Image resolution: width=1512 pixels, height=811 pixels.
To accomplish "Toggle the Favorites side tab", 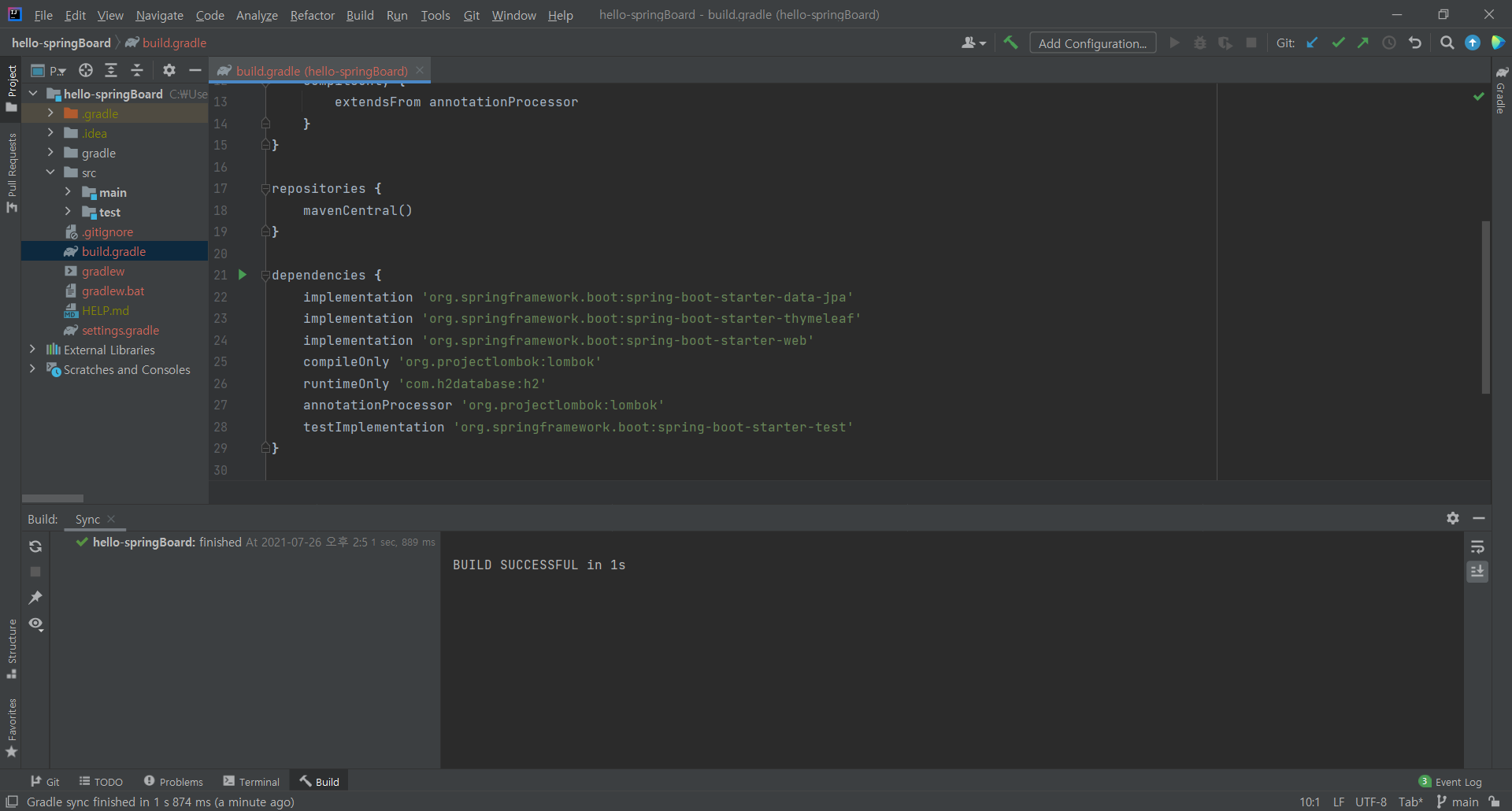I will click(11, 728).
